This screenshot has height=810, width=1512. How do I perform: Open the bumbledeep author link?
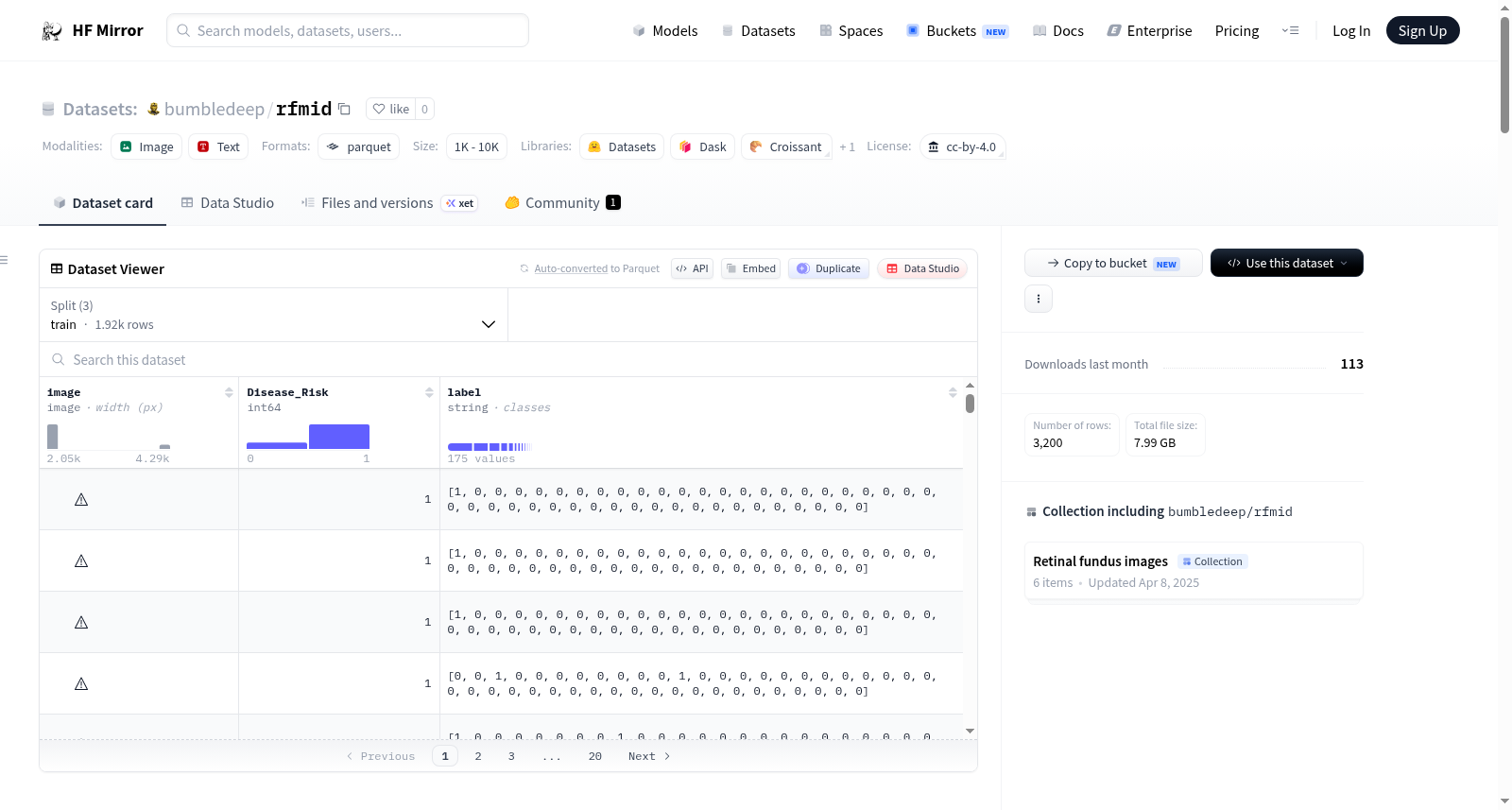click(x=215, y=109)
